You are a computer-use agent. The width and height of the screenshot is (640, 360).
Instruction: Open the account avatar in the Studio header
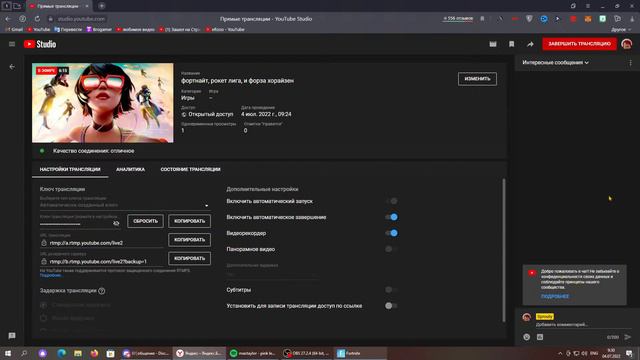pyautogui.click(x=627, y=44)
